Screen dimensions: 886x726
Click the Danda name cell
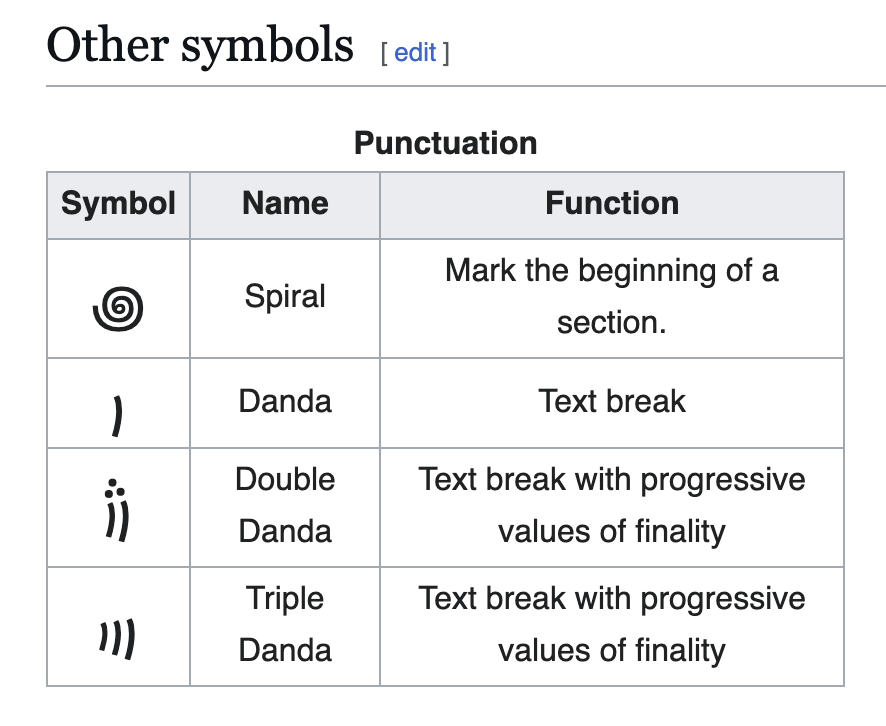[285, 403]
